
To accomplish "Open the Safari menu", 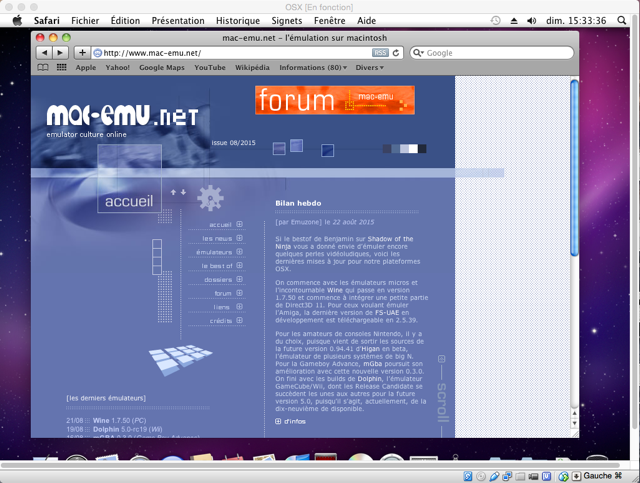I will tap(47, 20).
